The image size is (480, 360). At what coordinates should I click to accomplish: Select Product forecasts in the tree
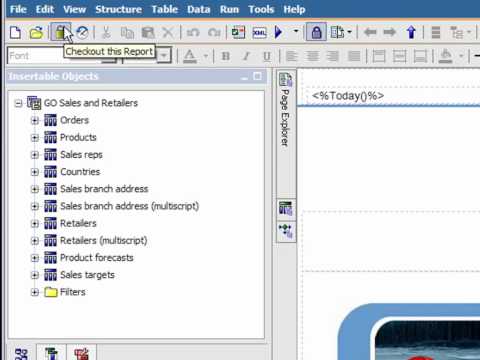coord(97,258)
